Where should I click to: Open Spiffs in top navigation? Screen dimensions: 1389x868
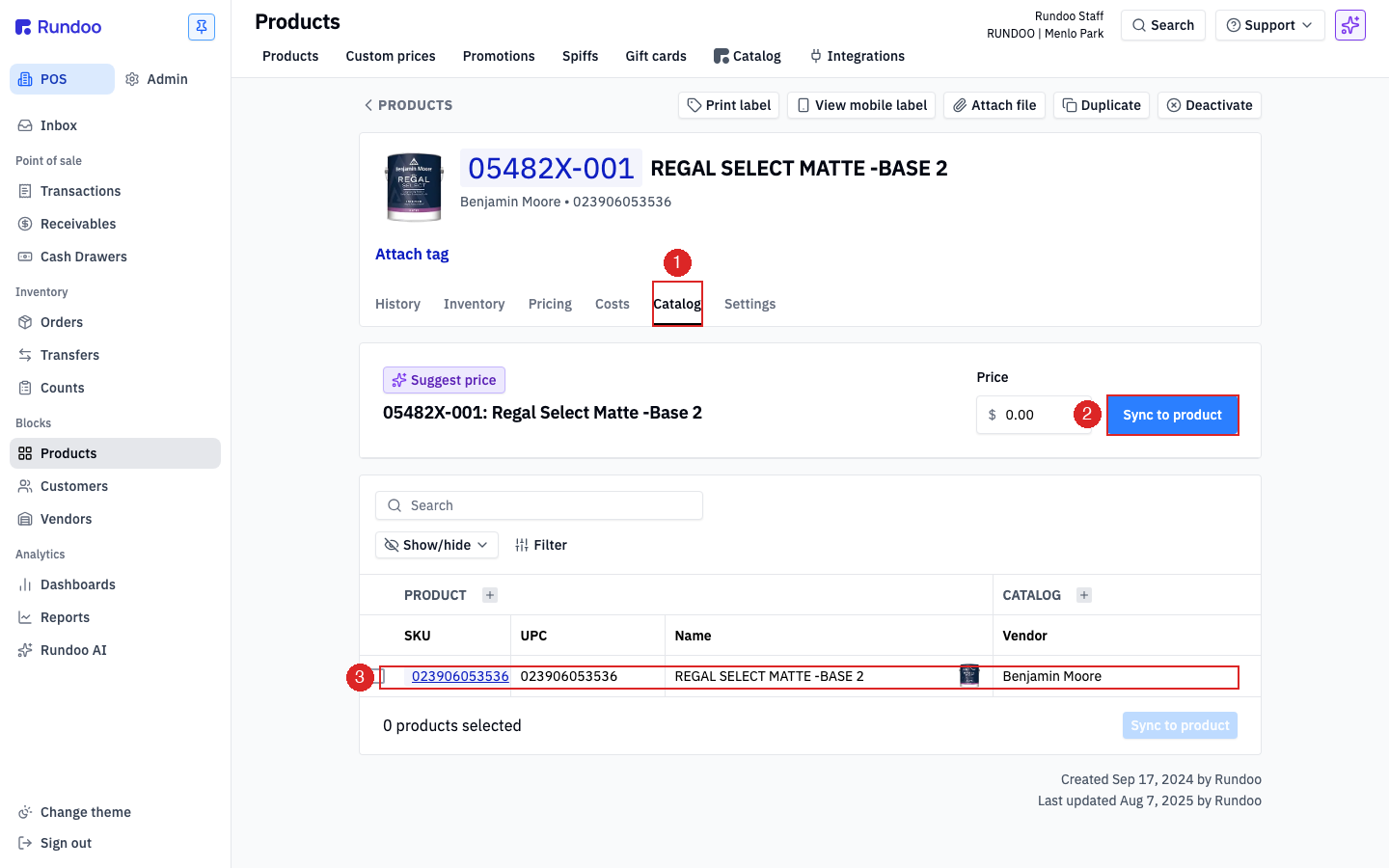(x=580, y=56)
